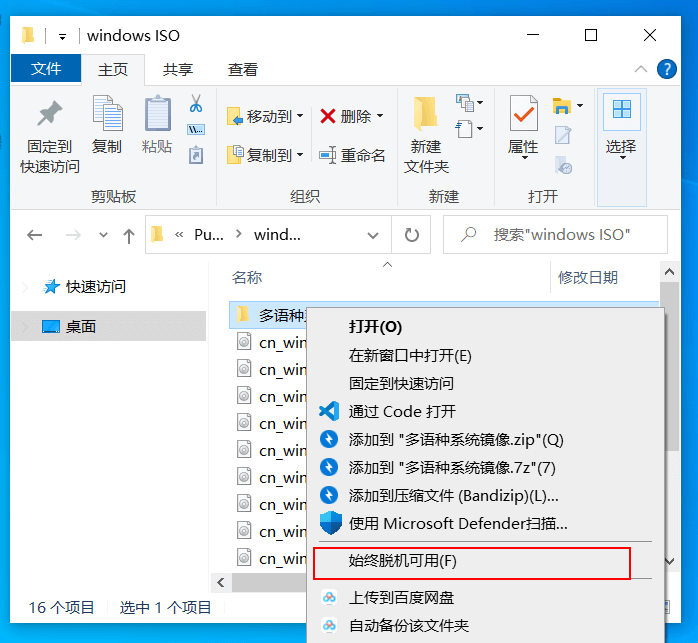Image resolution: width=698 pixels, height=643 pixels.
Task: Click the folder icon in the title bar
Action: coord(28,35)
